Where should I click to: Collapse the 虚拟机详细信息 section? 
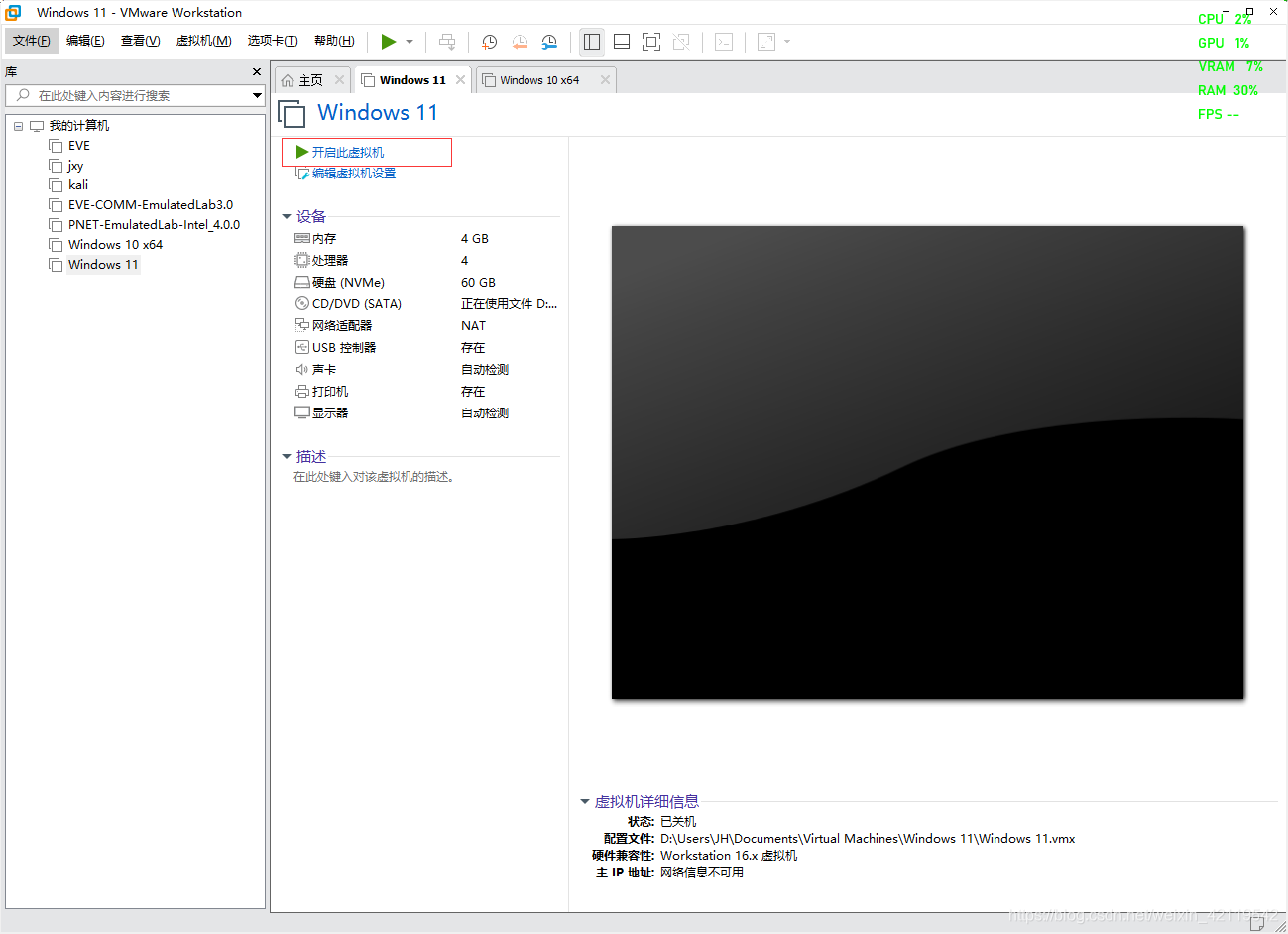coord(585,802)
